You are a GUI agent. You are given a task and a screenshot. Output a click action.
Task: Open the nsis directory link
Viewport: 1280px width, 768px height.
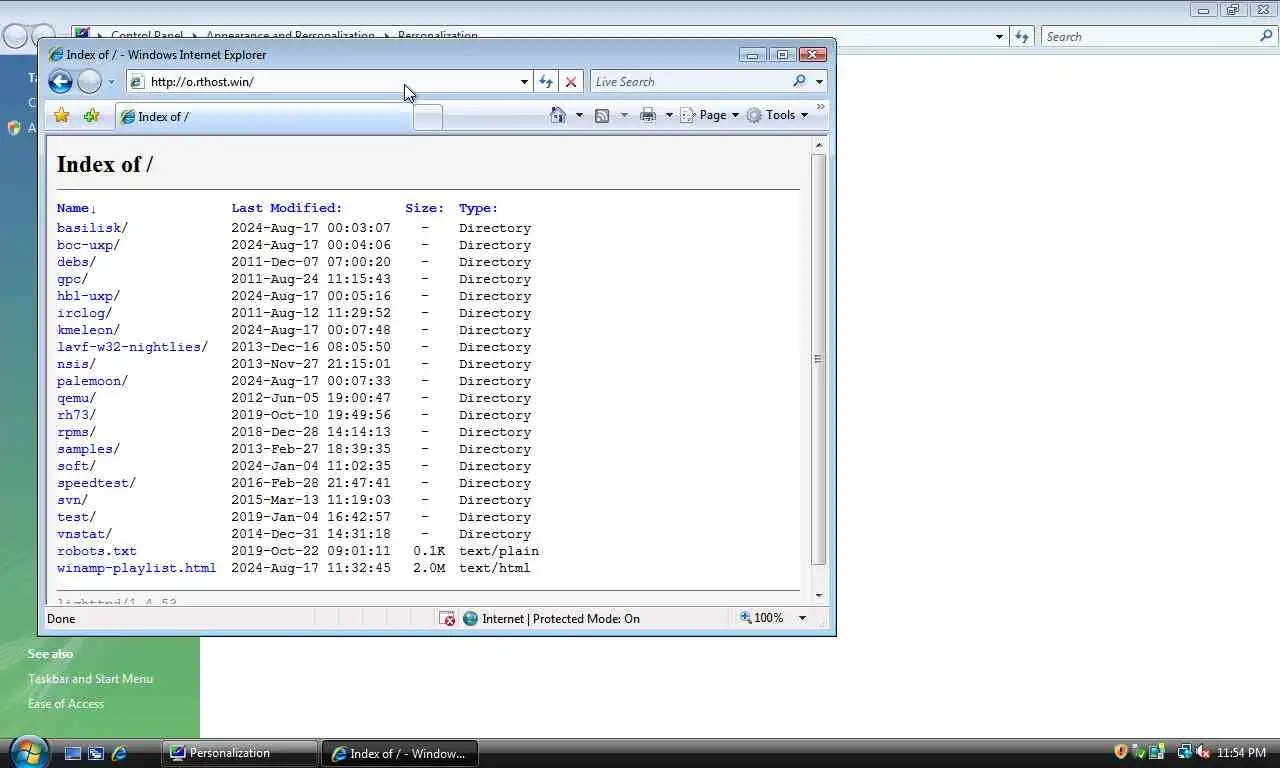coord(73,364)
